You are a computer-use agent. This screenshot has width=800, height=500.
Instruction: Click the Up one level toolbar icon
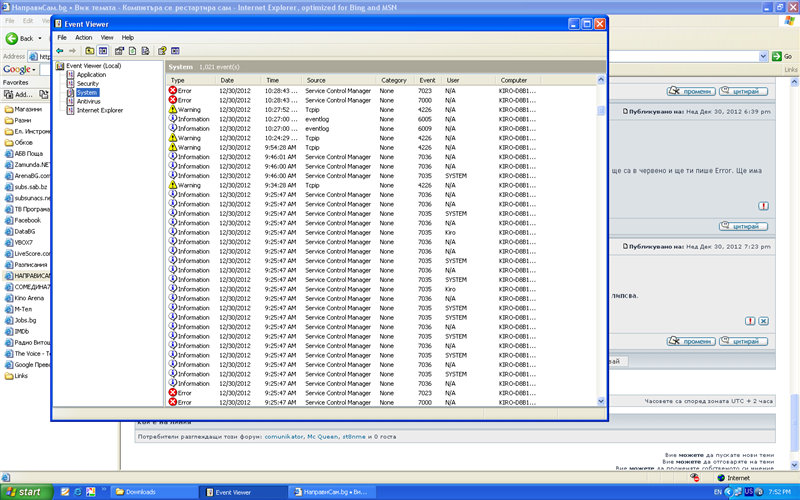[x=89, y=49]
